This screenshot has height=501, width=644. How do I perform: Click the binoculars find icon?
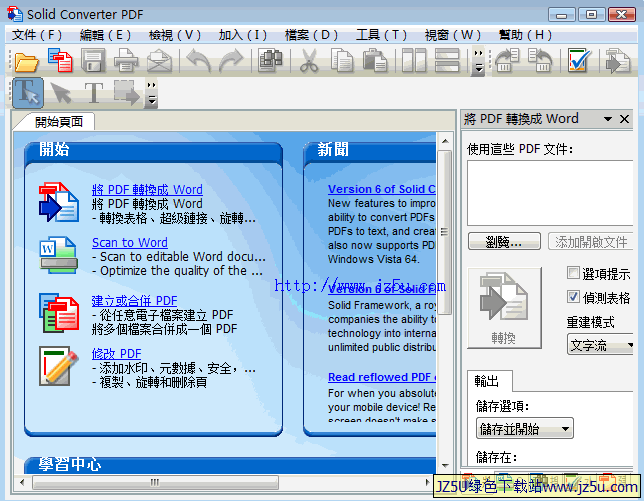pos(270,60)
